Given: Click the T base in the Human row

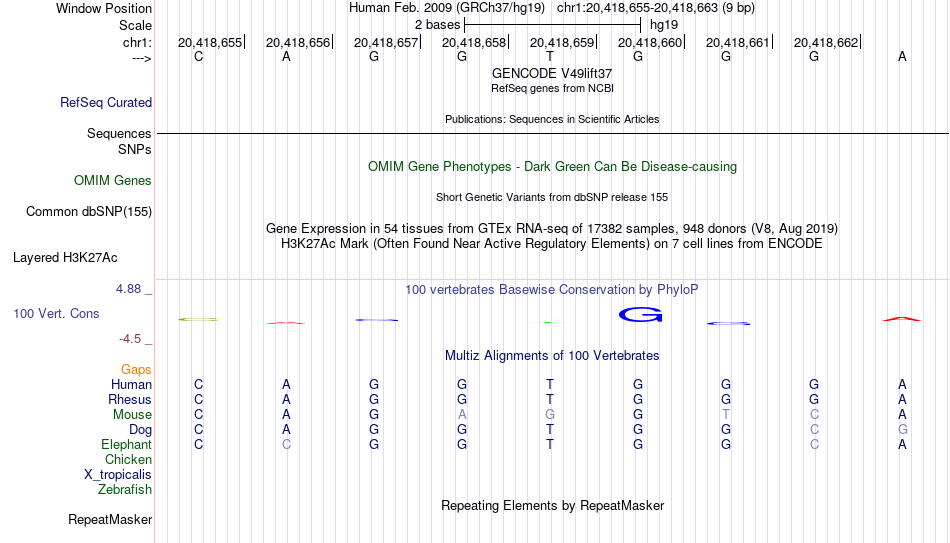Looking at the screenshot, I should point(550,384).
